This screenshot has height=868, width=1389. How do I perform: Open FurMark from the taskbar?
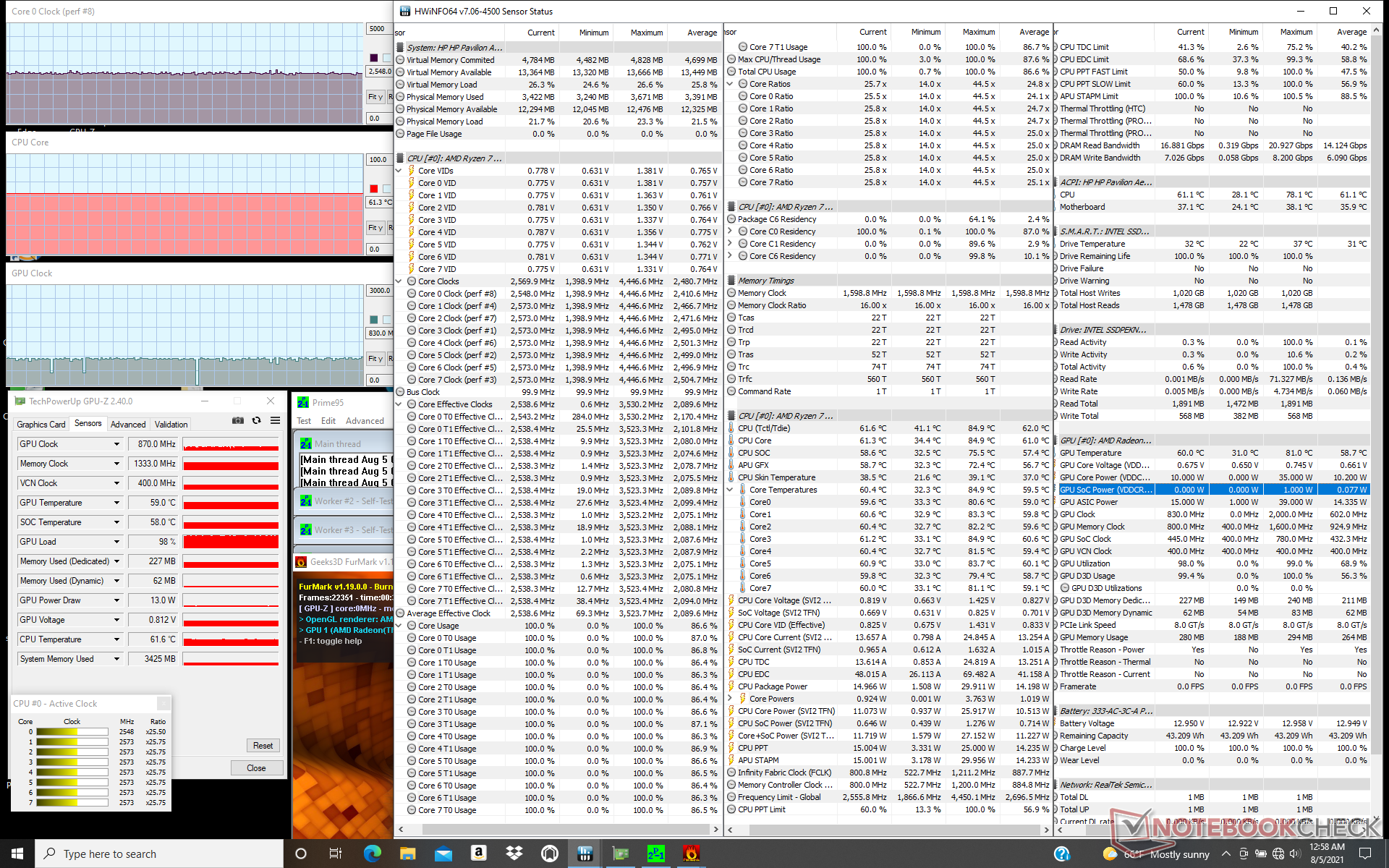691,854
